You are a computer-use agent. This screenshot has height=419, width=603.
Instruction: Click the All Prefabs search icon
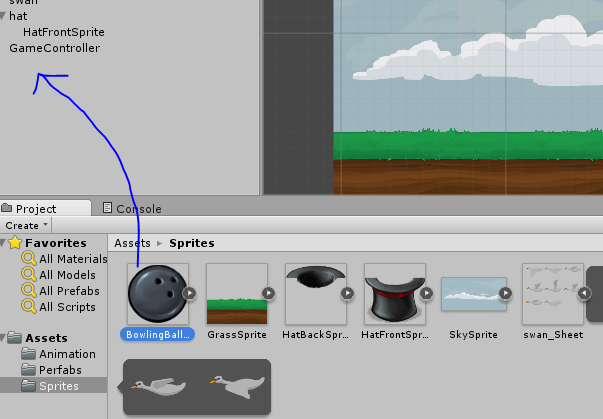(29, 291)
